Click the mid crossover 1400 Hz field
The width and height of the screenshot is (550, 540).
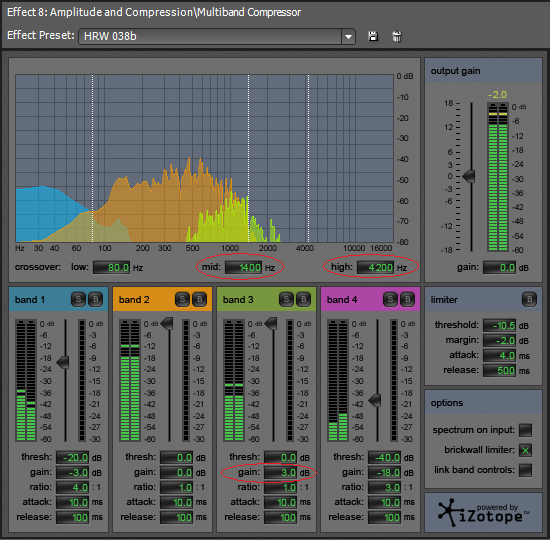(x=243, y=268)
